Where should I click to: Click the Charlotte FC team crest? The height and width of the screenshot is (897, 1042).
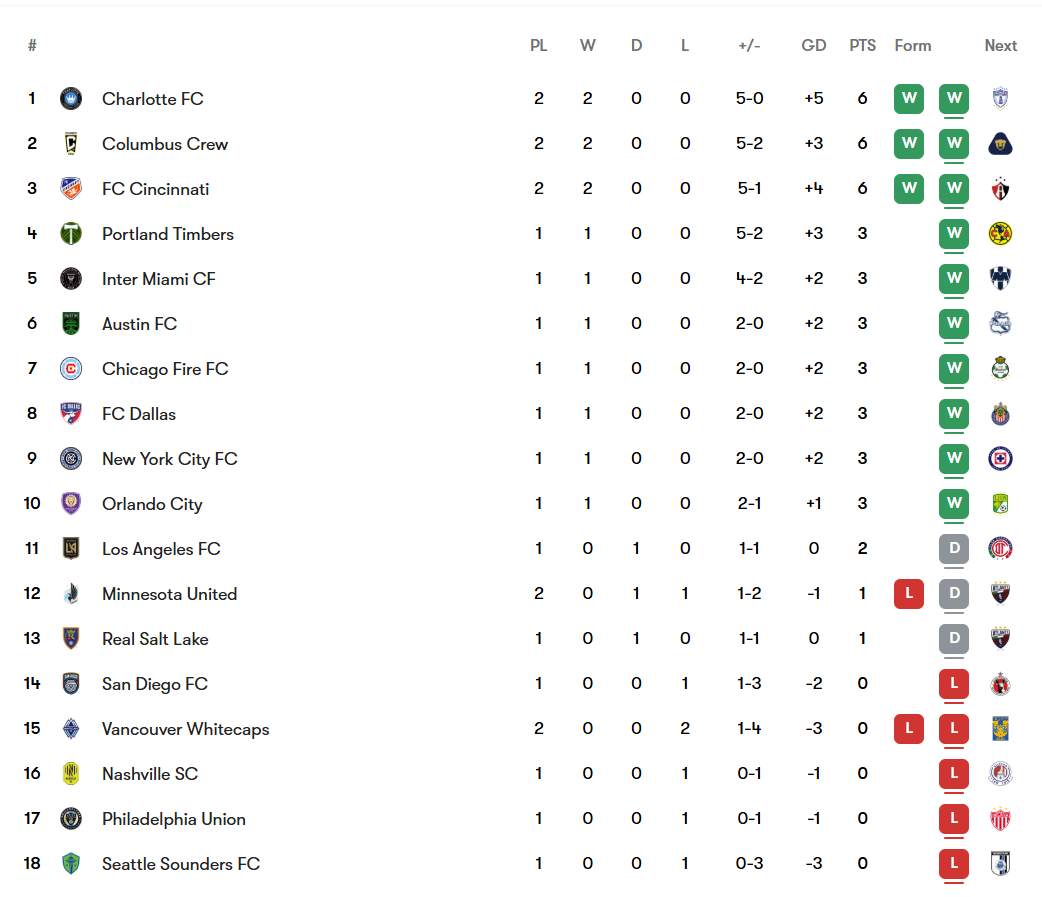(x=71, y=99)
